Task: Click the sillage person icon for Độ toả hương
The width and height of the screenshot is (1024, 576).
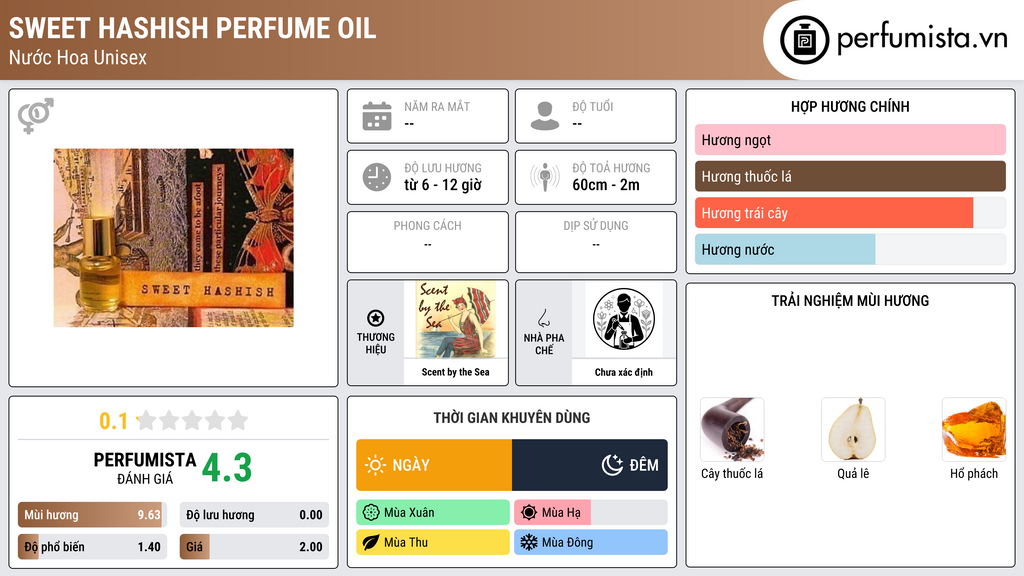Action: (545, 177)
